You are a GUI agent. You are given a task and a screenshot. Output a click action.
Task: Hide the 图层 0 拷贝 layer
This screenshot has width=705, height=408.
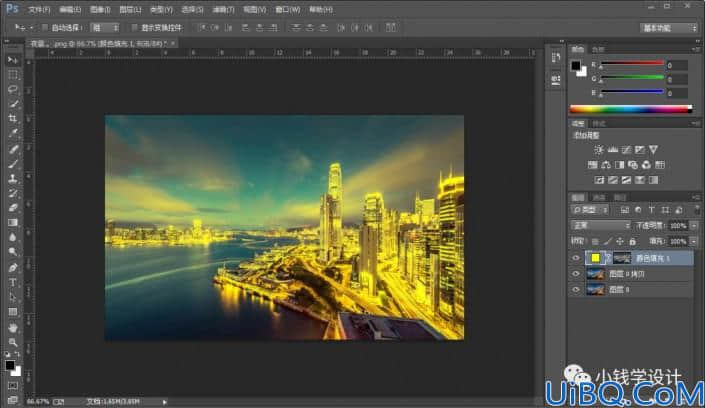pos(576,274)
